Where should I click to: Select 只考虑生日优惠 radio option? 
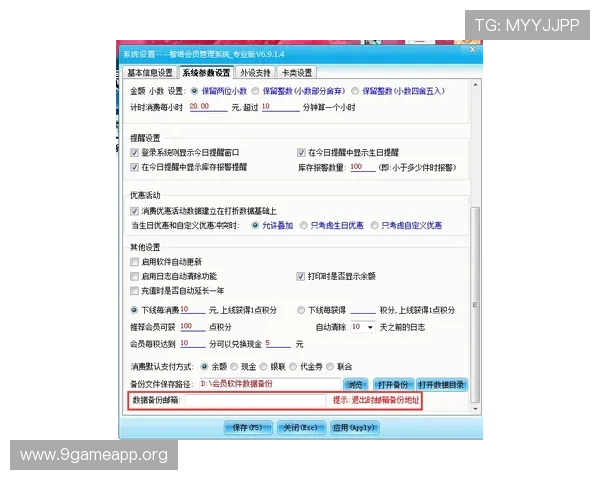coord(303,225)
